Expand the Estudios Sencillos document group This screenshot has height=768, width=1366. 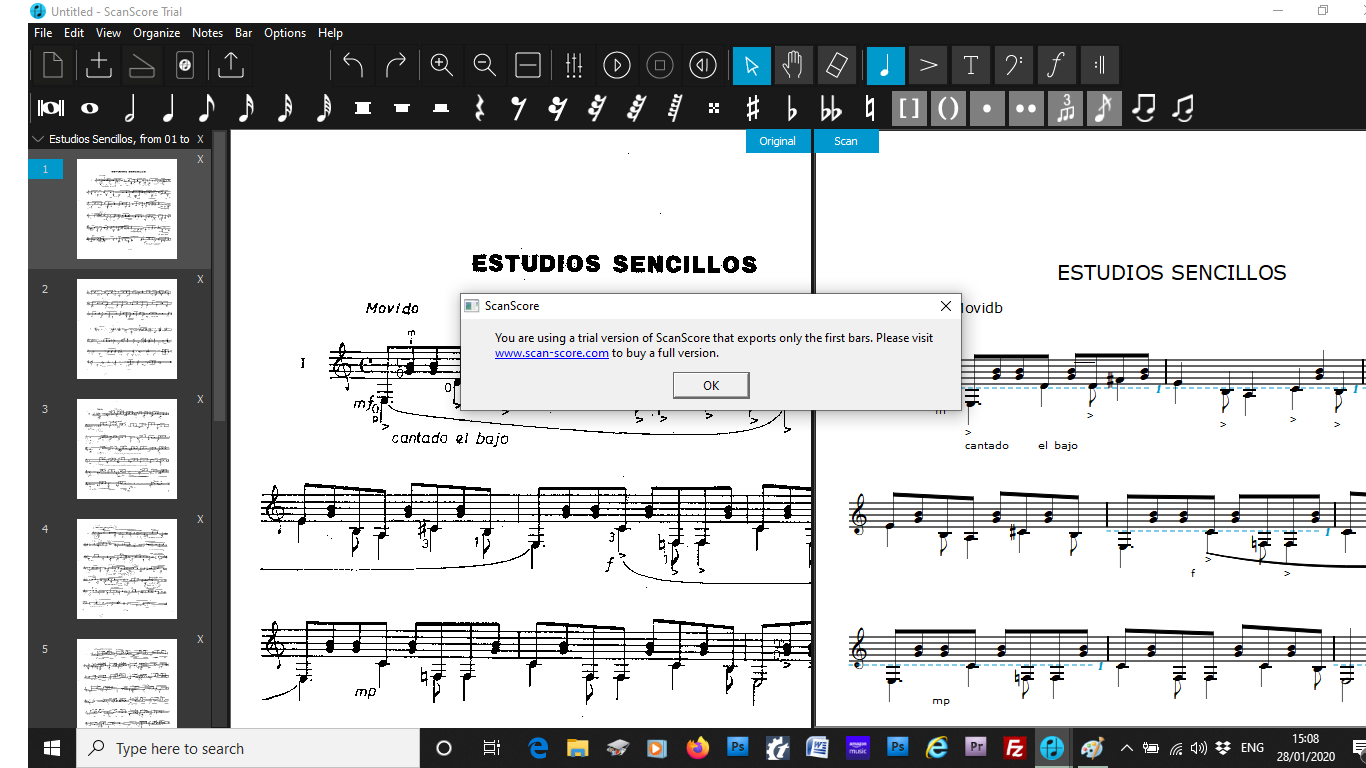[36, 139]
